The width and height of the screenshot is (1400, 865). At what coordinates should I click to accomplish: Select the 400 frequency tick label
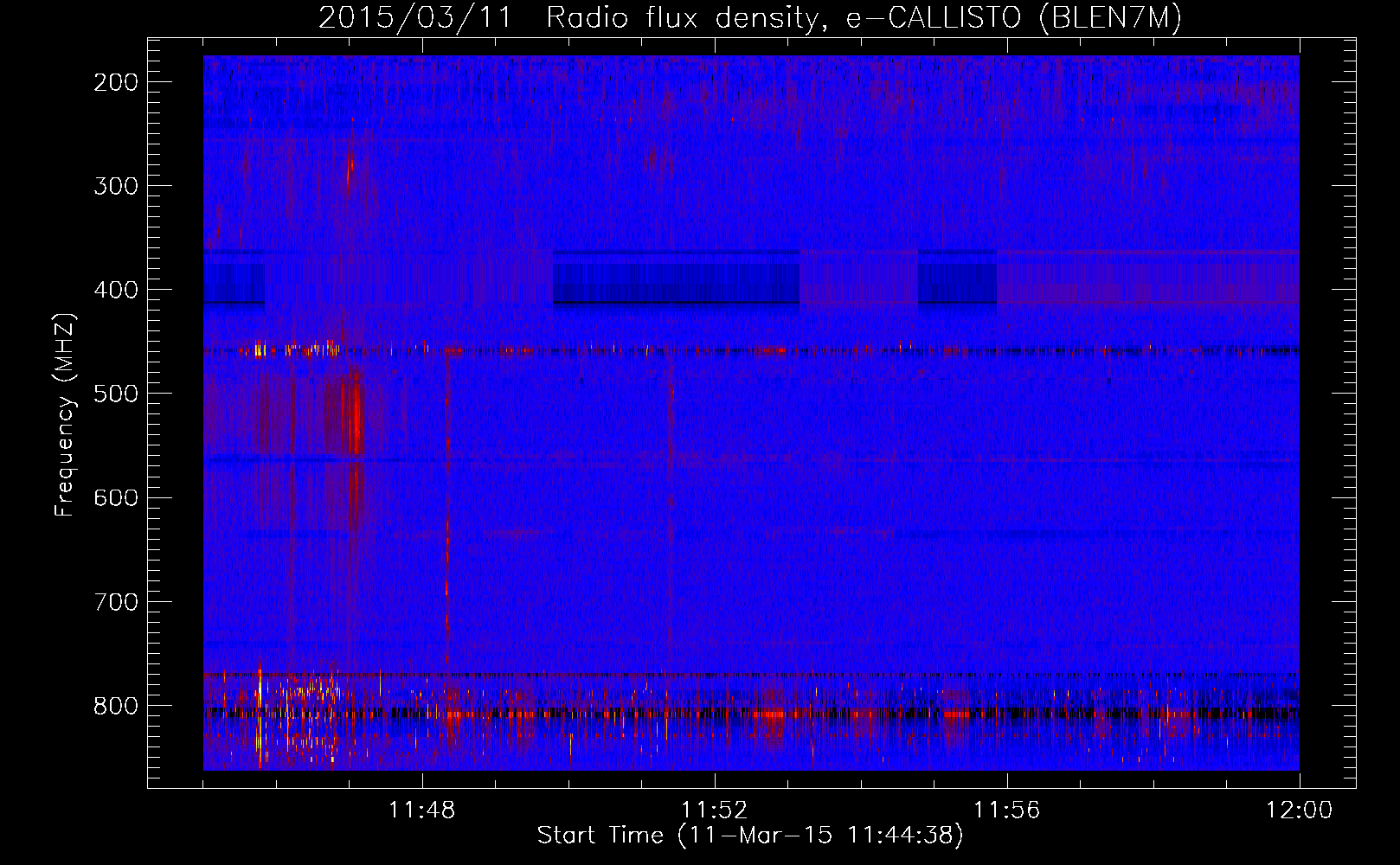pos(115,291)
